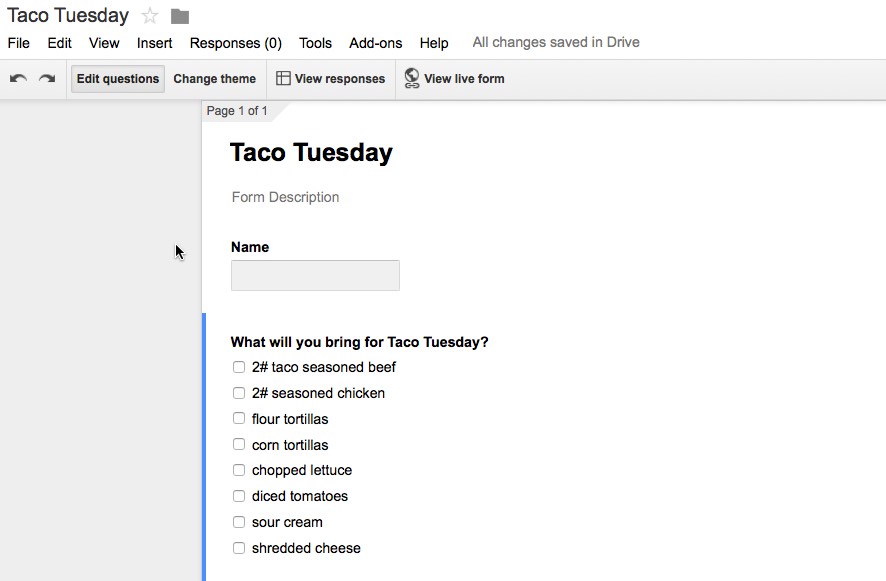Select the shredded cheese checkbox
Image resolution: width=886 pixels, height=581 pixels.
point(239,548)
